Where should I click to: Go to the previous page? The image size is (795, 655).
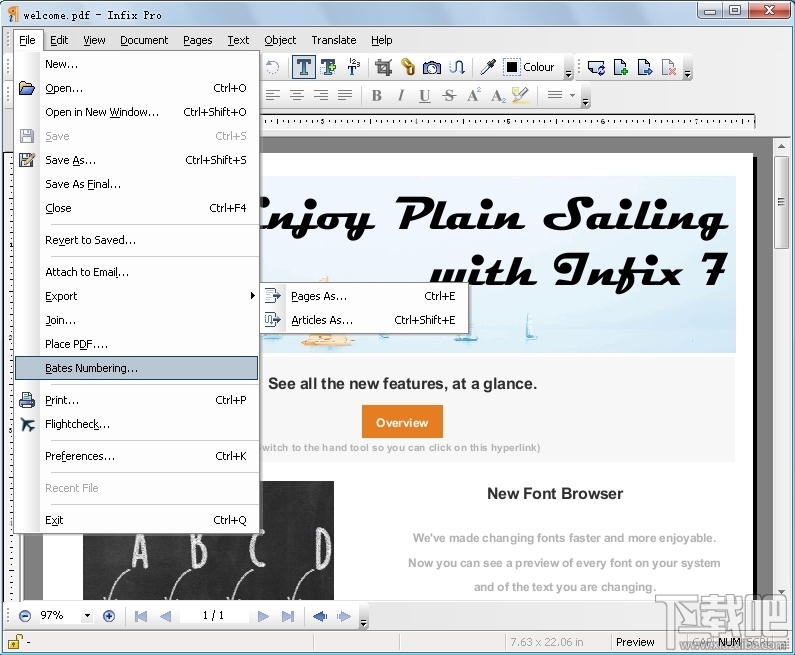click(165, 616)
